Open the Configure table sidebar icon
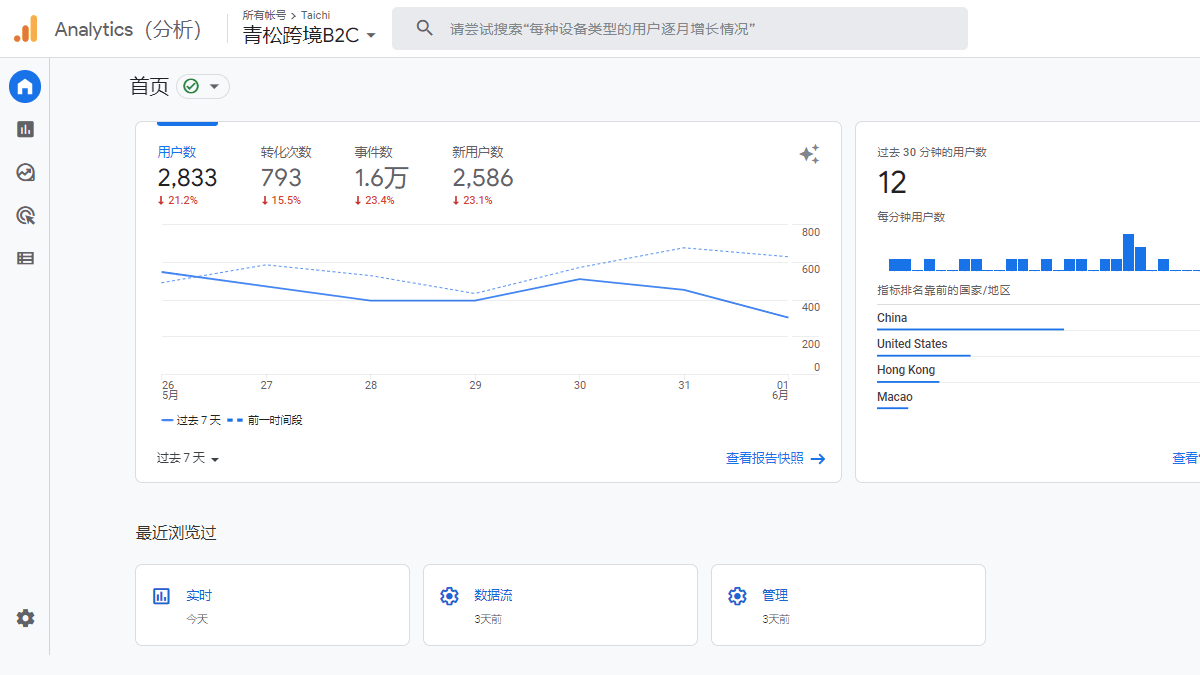Image resolution: width=1200 pixels, height=675 pixels. [25, 258]
